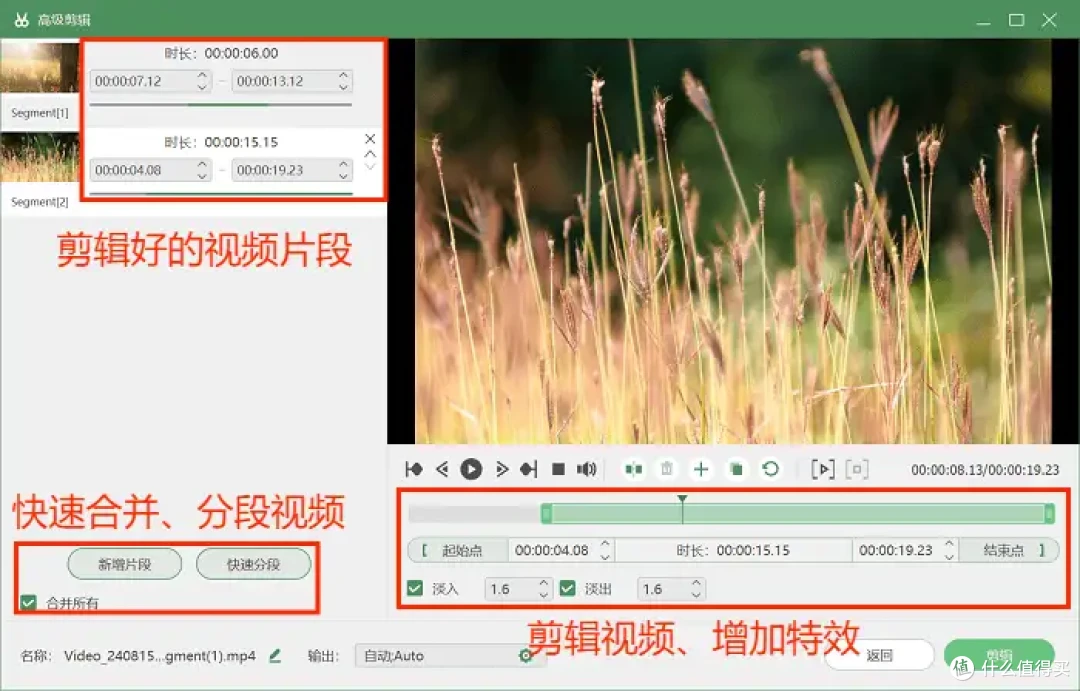Edit the output file name with pencil icon
Image resolution: width=1080 pixels, height=691 pixels.
pos(275,655)
